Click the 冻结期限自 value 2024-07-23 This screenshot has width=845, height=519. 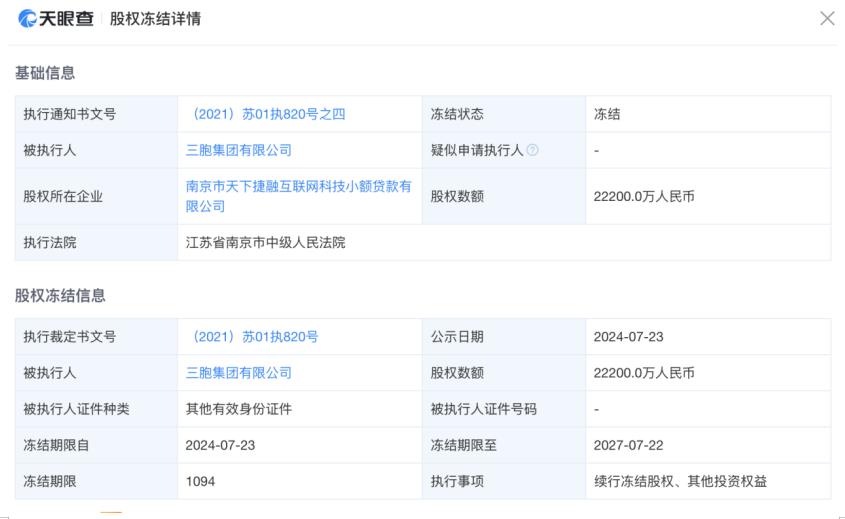coord(220,445)
